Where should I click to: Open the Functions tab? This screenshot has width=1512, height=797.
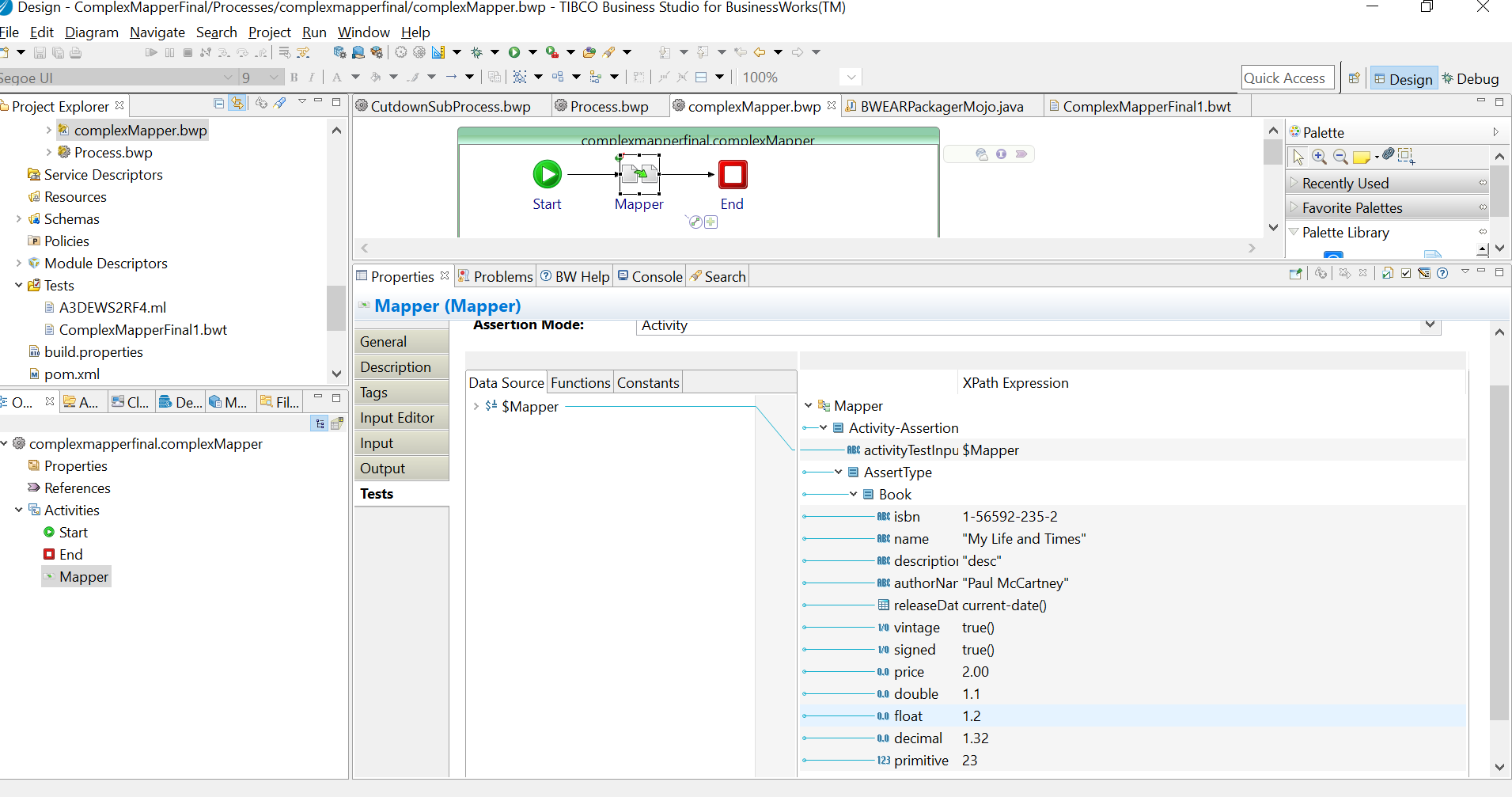point(580,383)
